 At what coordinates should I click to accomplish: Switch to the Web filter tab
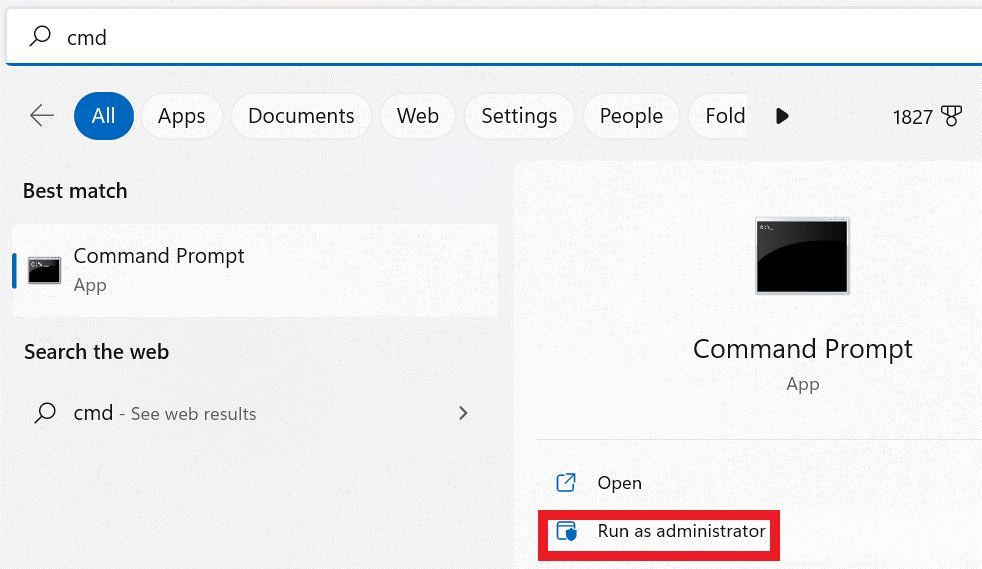point(418,116)
